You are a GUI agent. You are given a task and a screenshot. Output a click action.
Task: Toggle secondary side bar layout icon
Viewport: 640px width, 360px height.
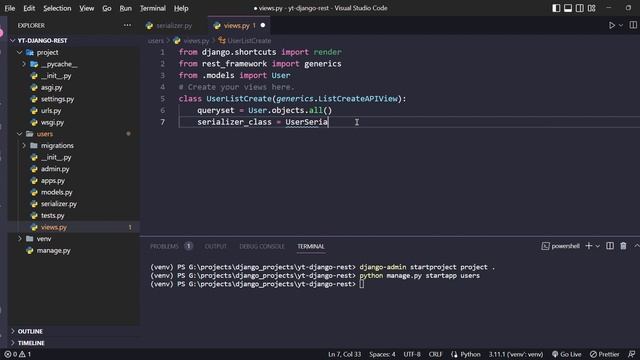[x=580, y=8]
